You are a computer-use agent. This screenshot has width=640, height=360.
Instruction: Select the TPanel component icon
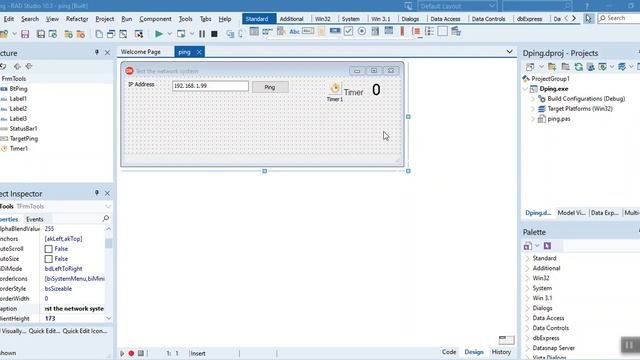pos(442,31)
